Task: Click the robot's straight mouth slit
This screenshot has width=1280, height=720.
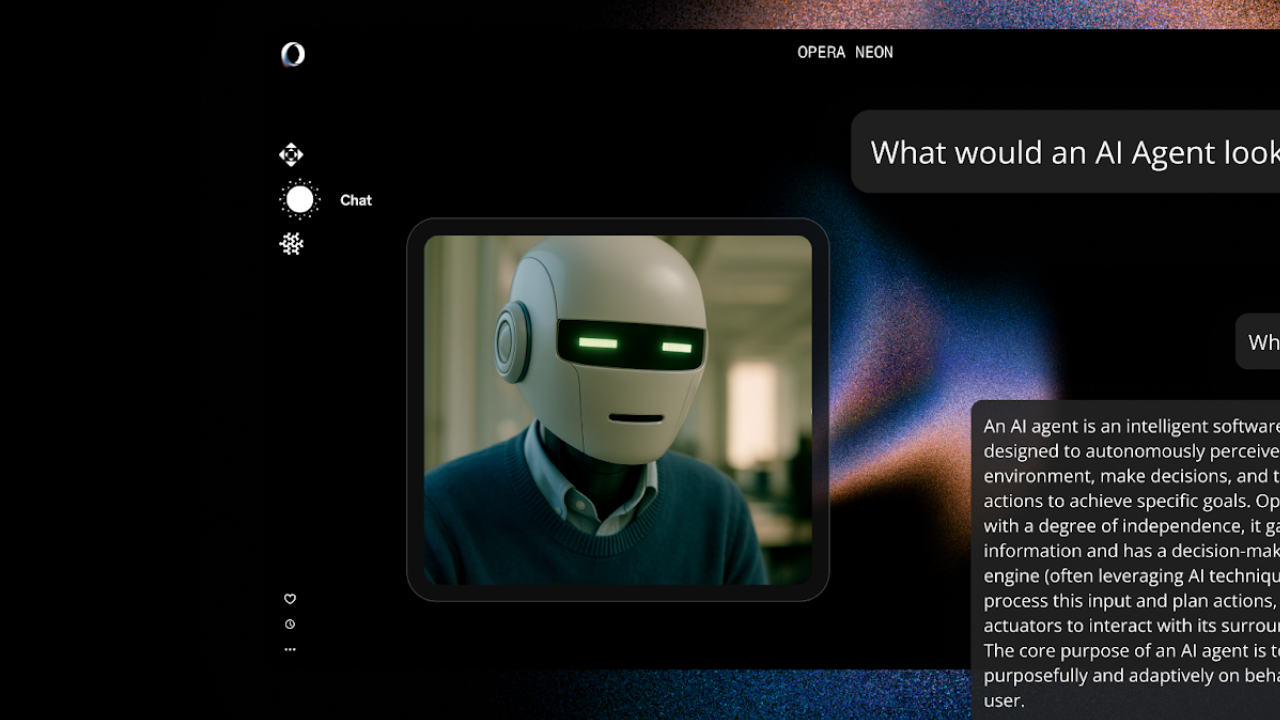Action: (636, 418)
